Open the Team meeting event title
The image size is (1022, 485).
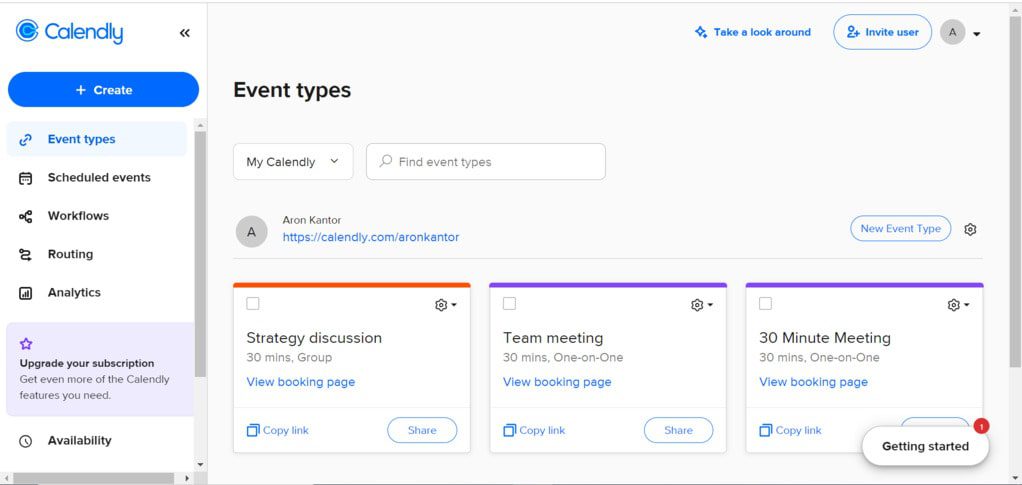[x=553, y=338]
